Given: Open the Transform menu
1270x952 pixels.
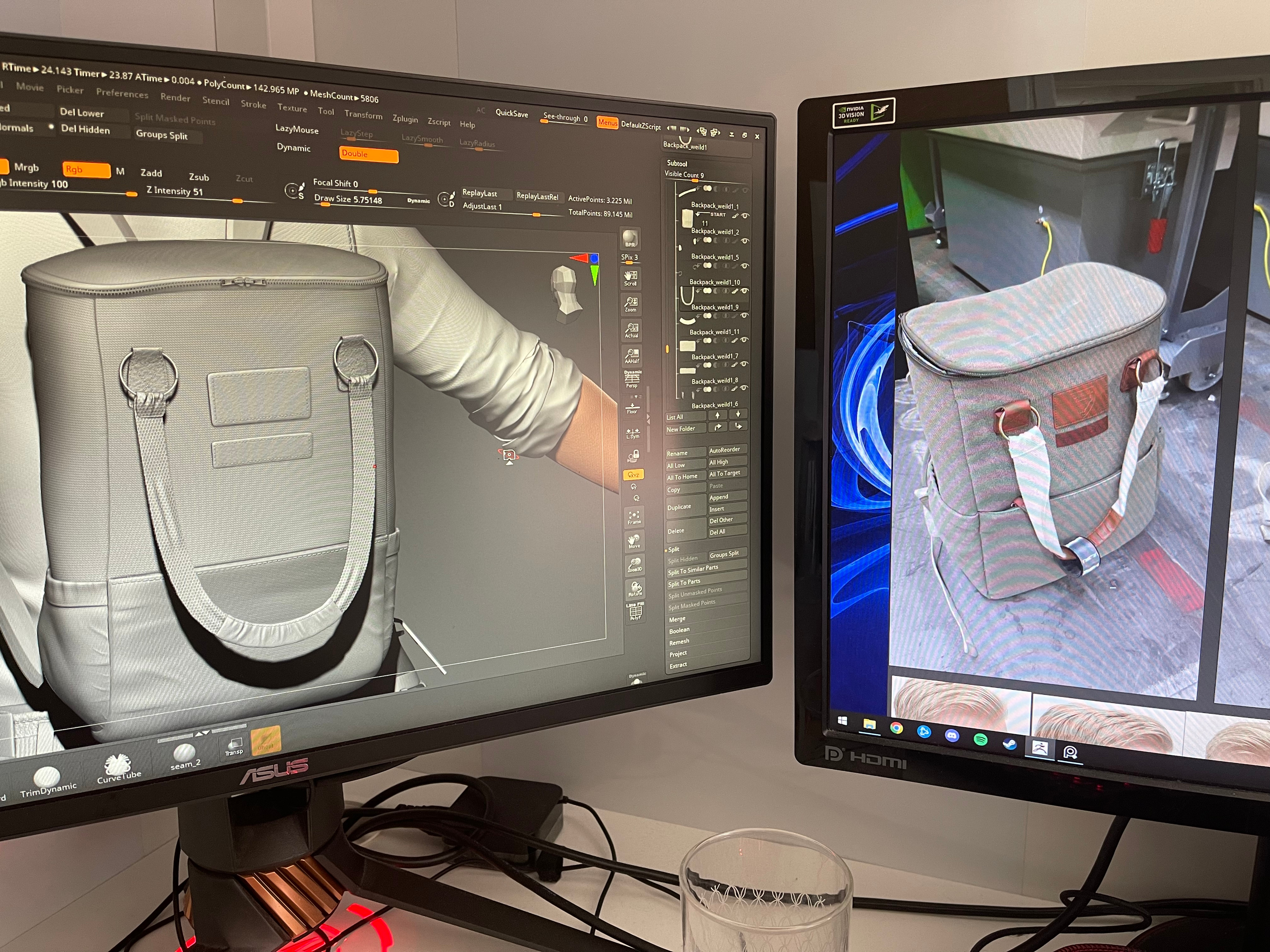Looking at the screenshot, I should click(363, 115).
